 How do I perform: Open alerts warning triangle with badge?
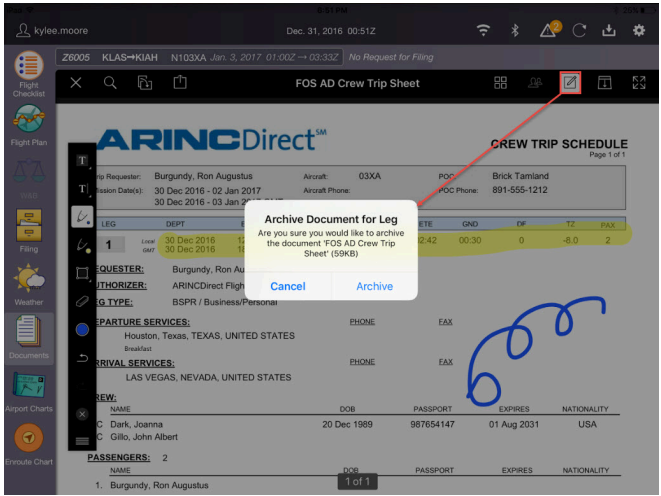[550, 29]
